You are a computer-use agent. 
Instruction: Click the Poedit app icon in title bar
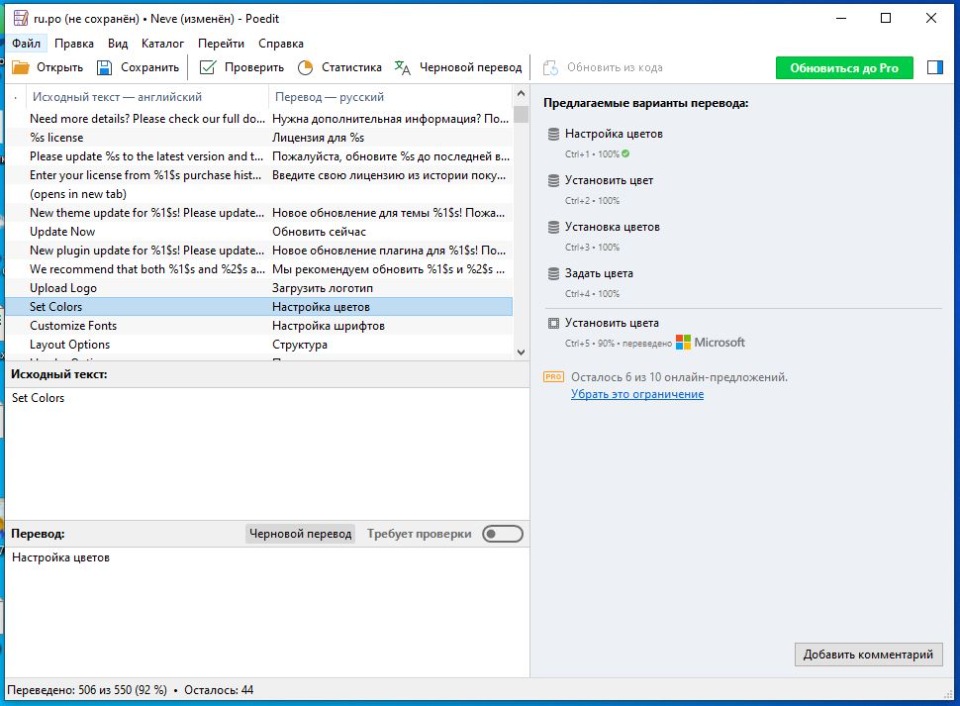click(19, 18)
